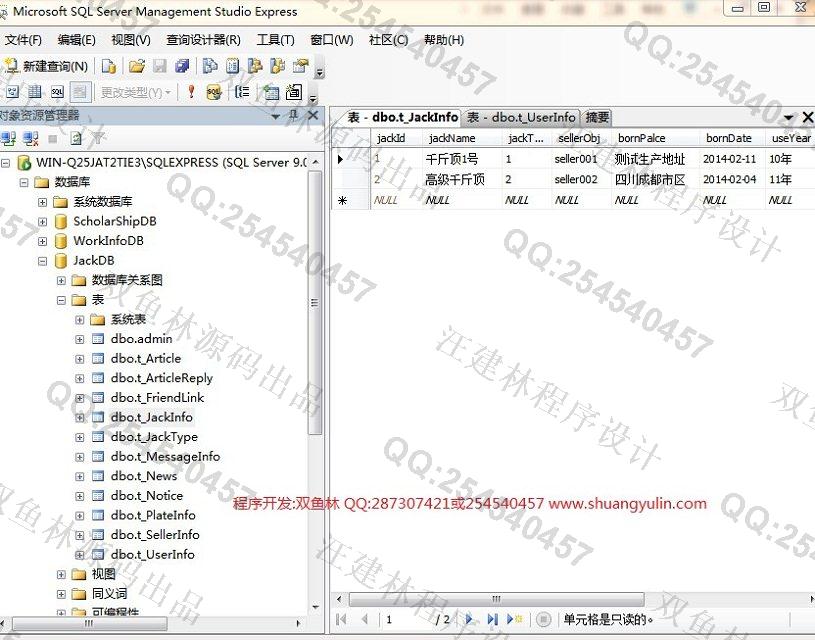Image resolution: width=815 pixels, height=640 pixels.
Task: Collapse the JackDB database node
Action: (x=43, y=262)
